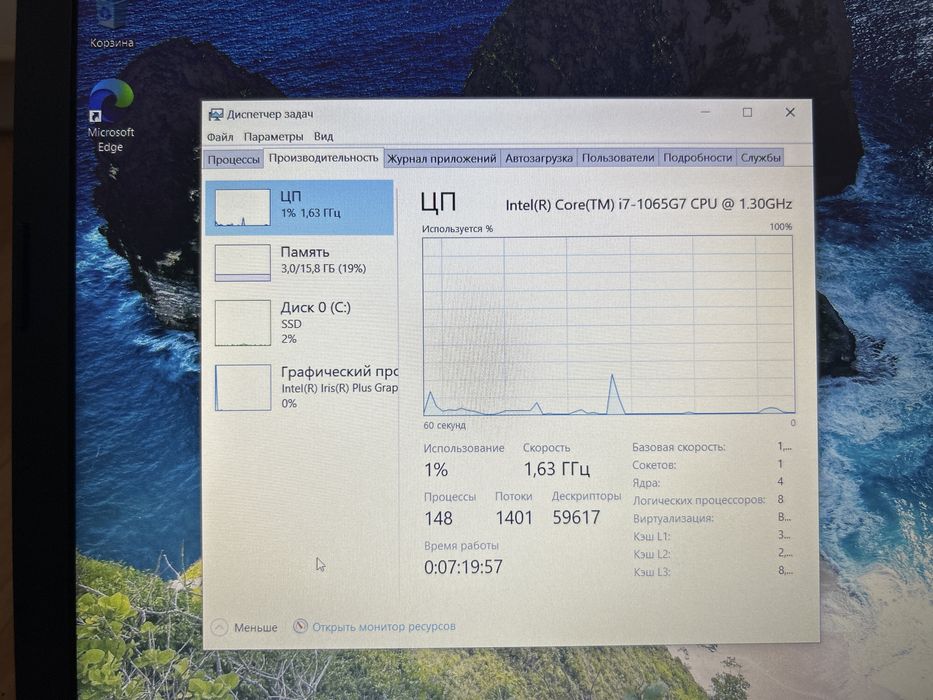Select the Память mini graph thumbnail
Image resolution: width=933 pixels, height=700 pixels.
click(x=242, y=262)
